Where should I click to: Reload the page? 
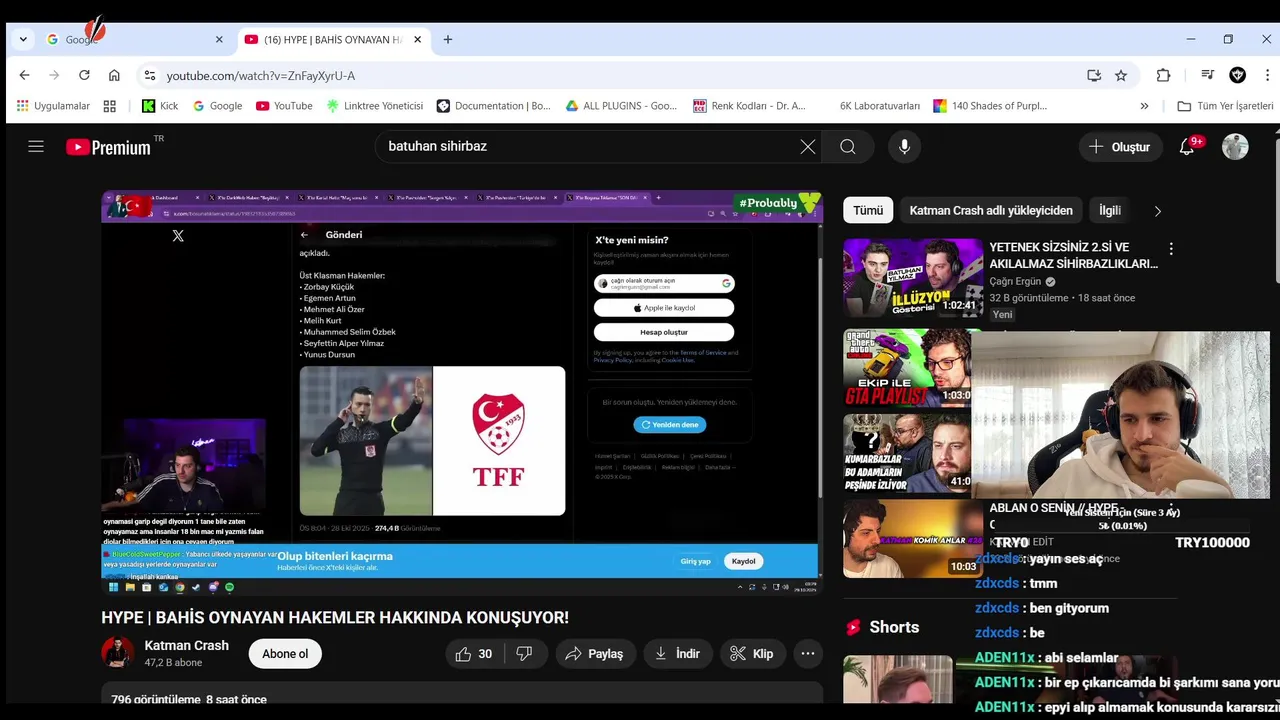(x=84, y=75)
